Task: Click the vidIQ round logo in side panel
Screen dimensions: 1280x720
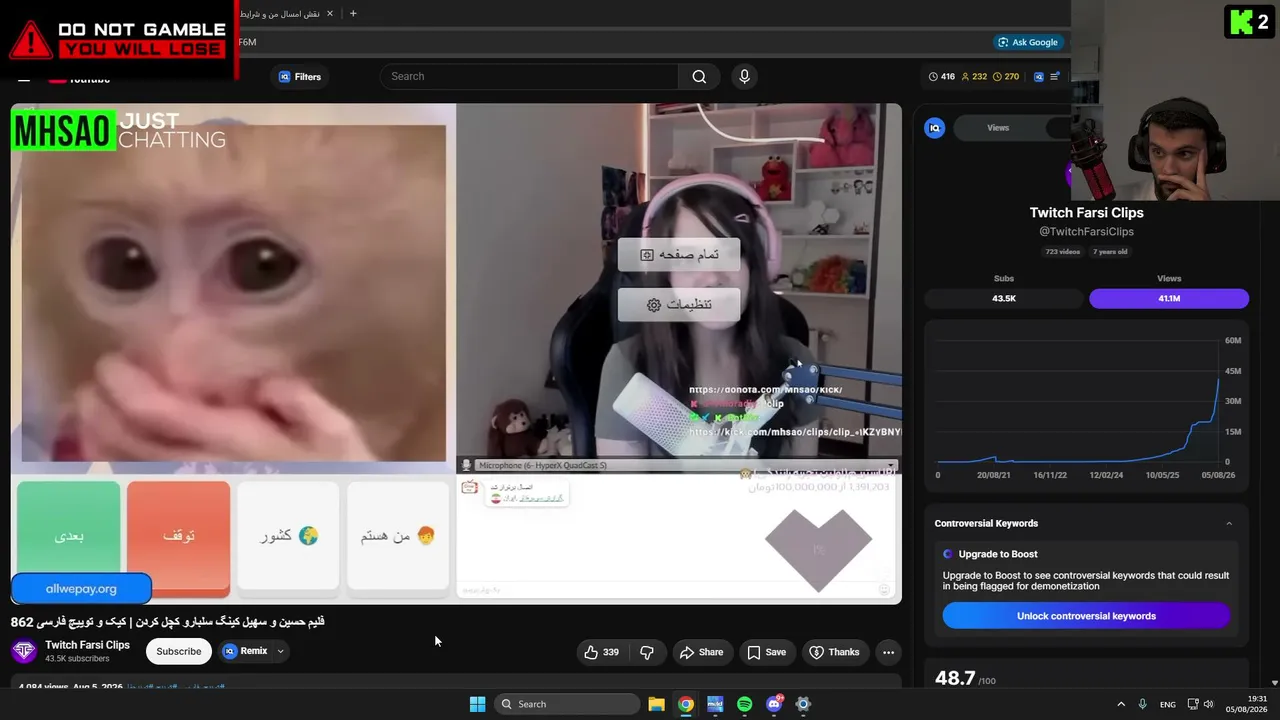Action: [935, 128]
